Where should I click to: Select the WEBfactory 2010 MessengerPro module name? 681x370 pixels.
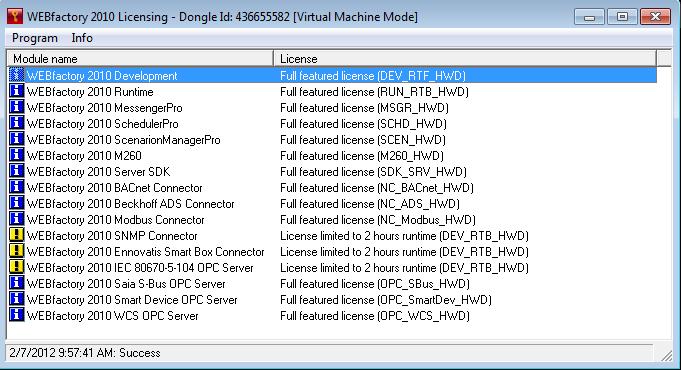tap(105, 108)
